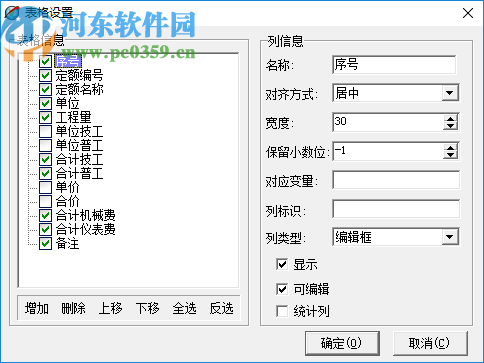Invert selection with 反选
The image size is (484, 363).
(222, 308)
